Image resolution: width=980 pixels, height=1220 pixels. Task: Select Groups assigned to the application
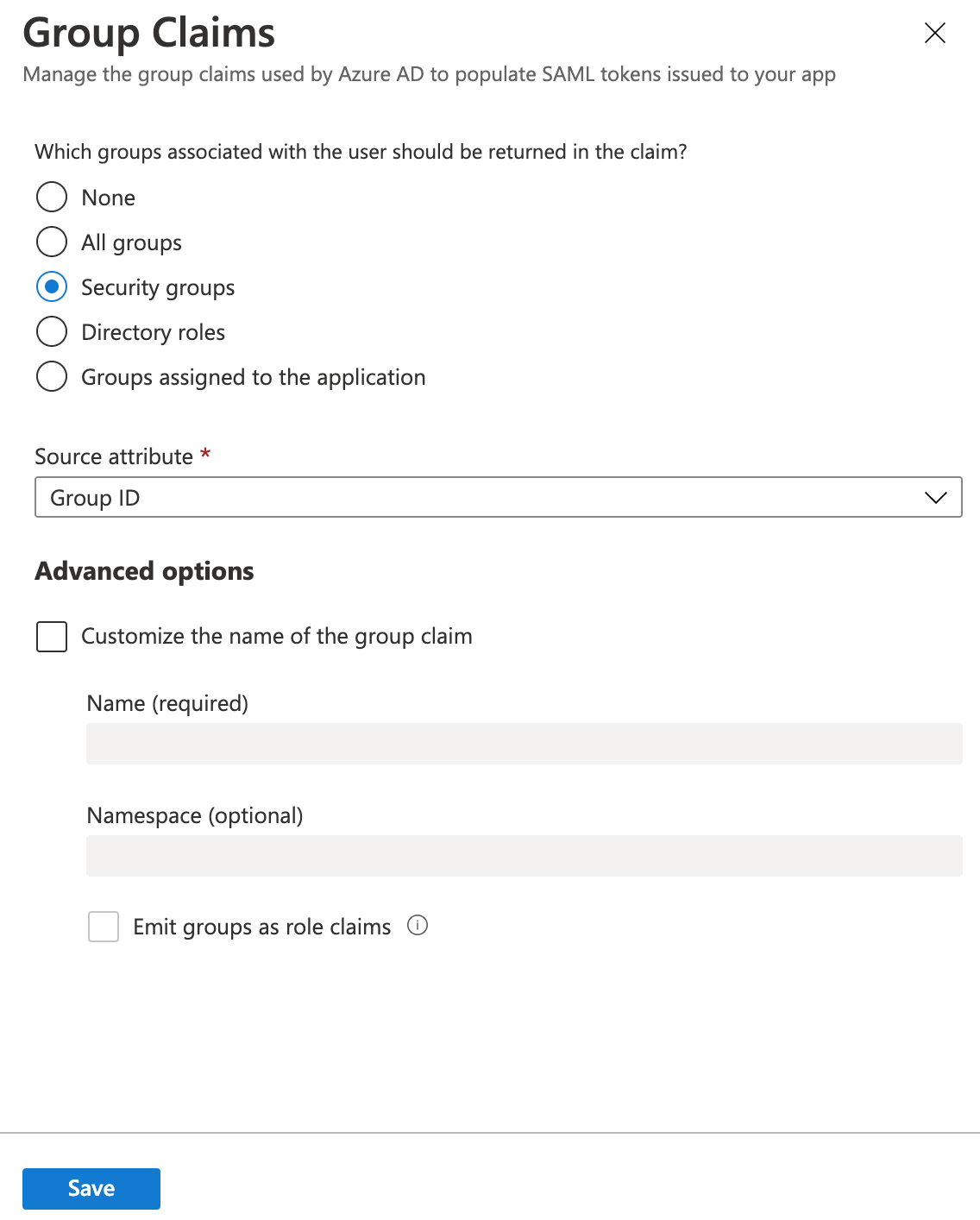(52, 376)
